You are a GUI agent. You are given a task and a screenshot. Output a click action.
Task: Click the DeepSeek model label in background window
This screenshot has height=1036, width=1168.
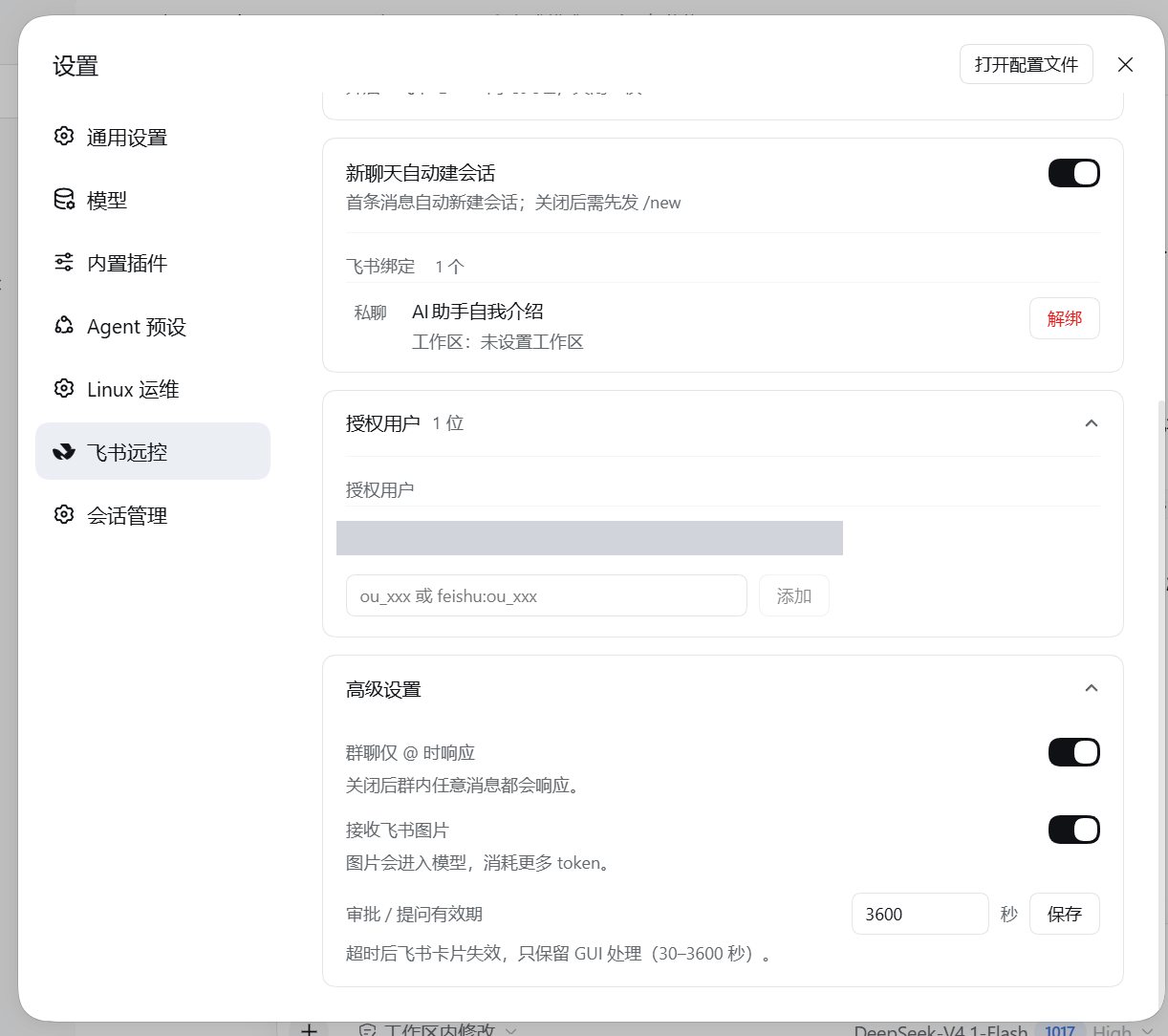941,1030
